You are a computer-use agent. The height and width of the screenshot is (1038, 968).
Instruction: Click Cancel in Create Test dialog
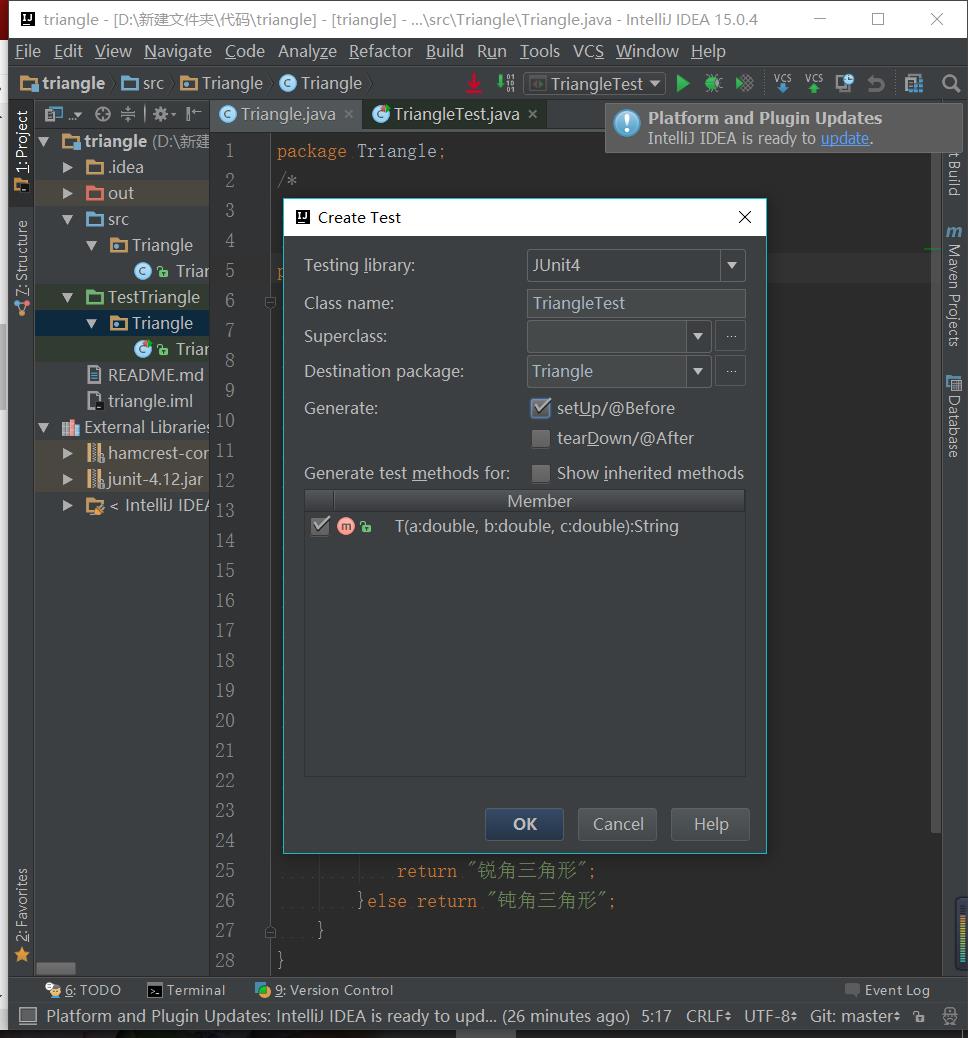[617, 824]
